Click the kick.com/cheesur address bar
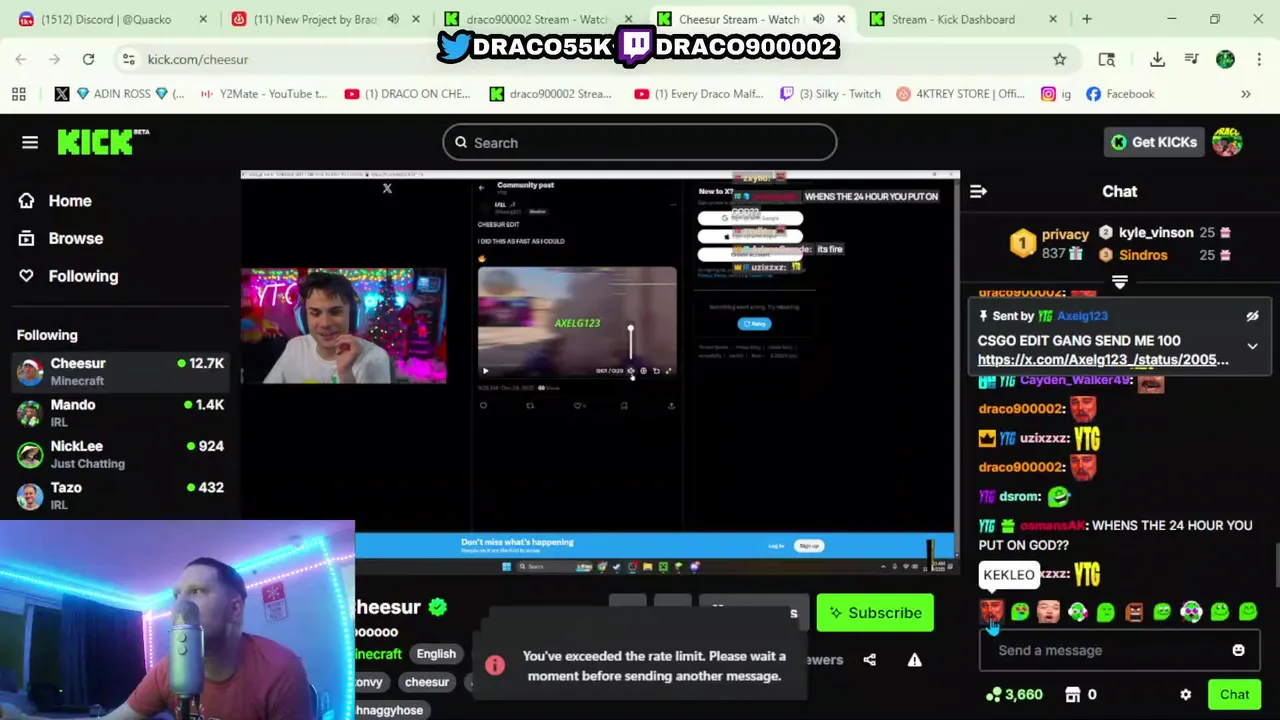Image resolution: width=1280 pixels, height=720 pixels. tap(590, 59)
